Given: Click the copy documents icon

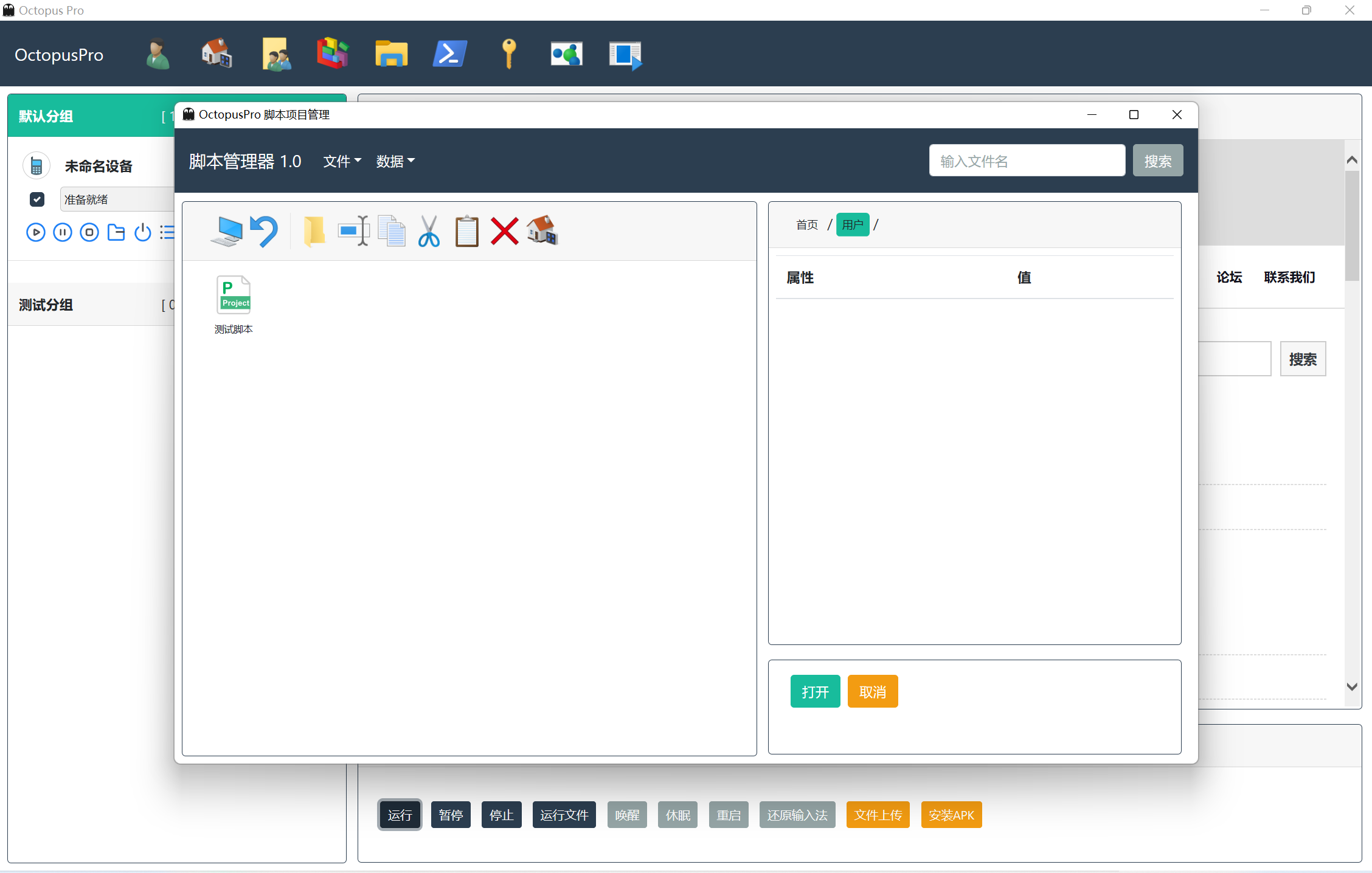Looking at the screenshot, I should pyautogui.click(x=392, y=232).
